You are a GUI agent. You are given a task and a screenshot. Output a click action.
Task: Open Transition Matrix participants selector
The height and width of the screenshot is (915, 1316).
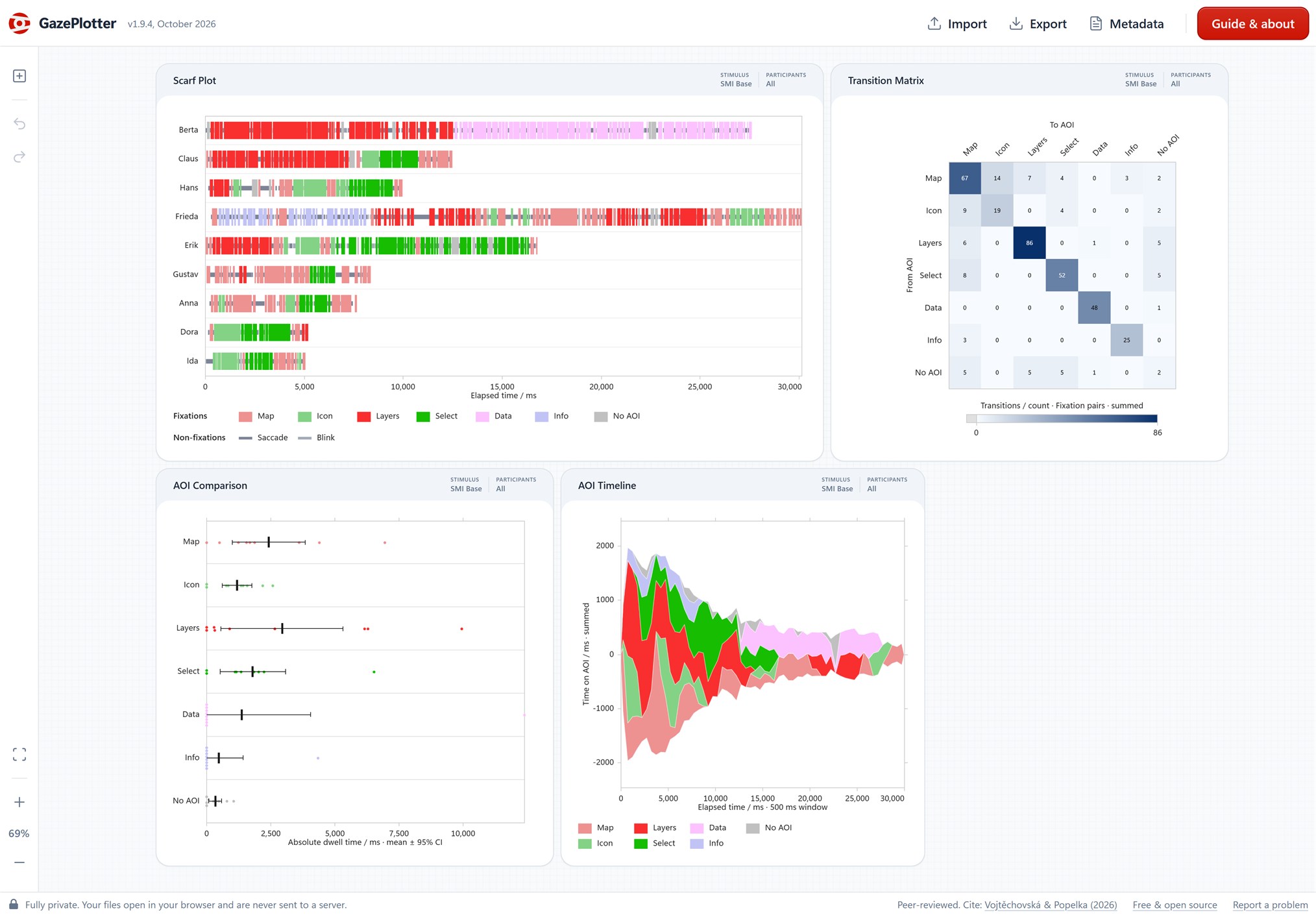(1190, 80)
